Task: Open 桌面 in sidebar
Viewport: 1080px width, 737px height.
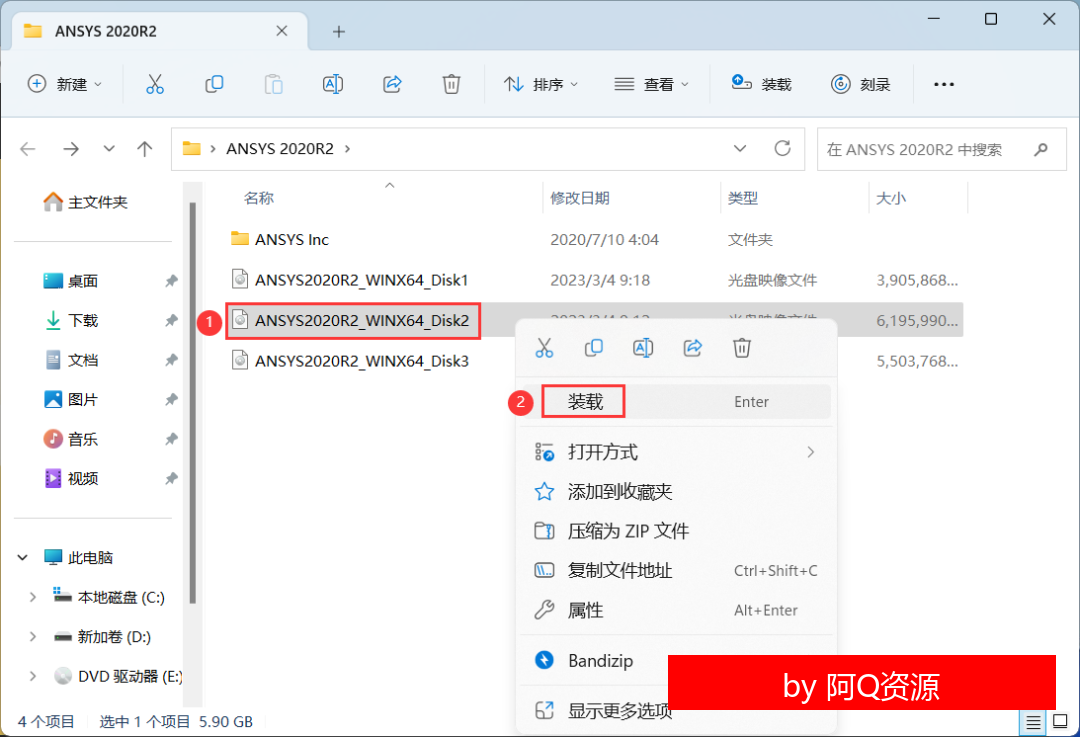Action: click(71, 281)
